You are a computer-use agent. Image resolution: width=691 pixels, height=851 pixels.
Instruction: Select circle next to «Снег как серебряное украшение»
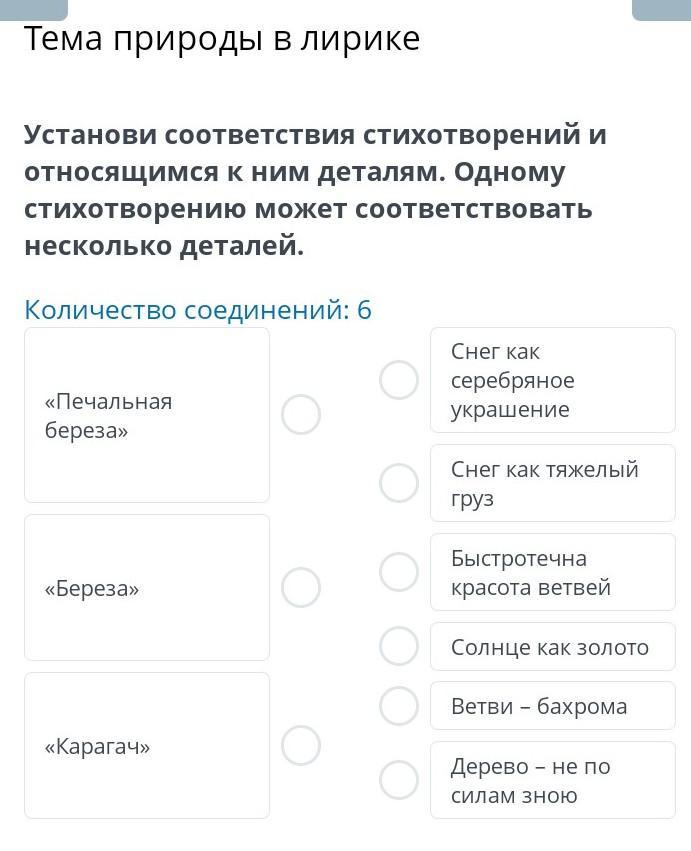(x=399, y=380)
